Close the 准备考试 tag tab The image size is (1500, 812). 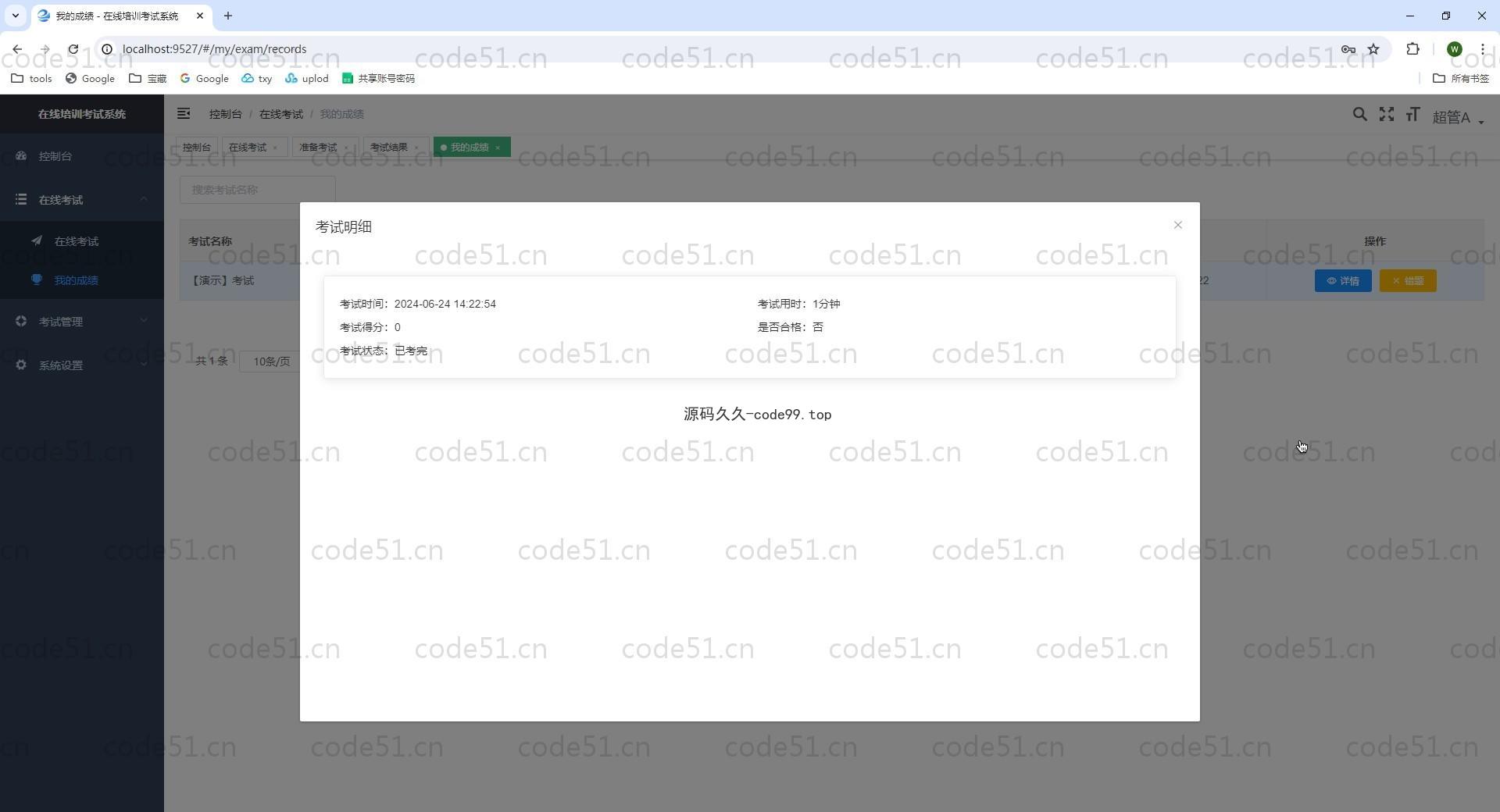coord(346,148)
